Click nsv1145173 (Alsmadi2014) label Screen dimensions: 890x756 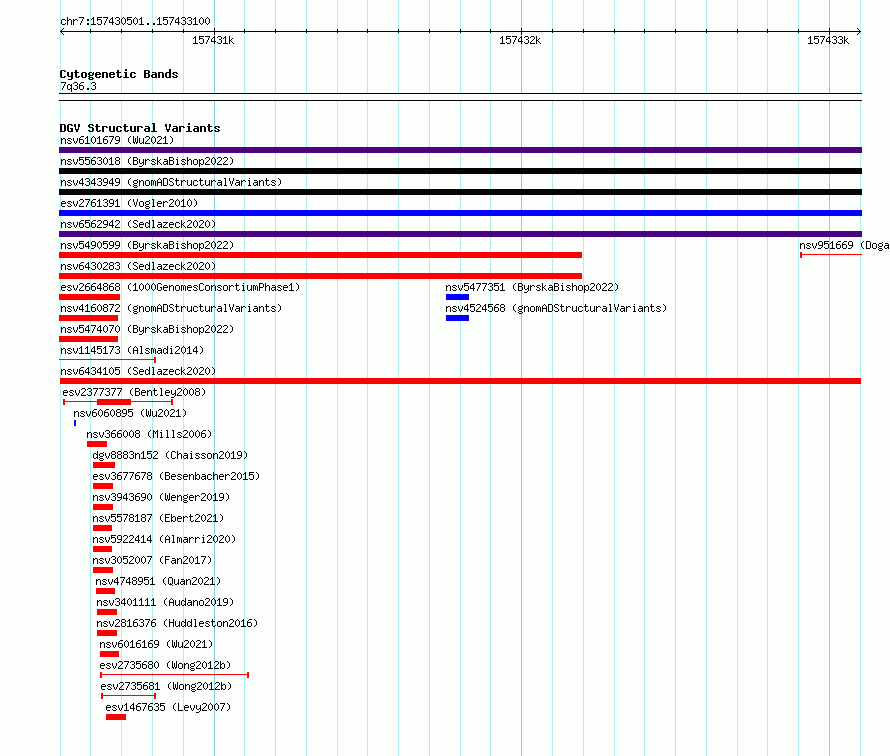click(x=132, y=350)
